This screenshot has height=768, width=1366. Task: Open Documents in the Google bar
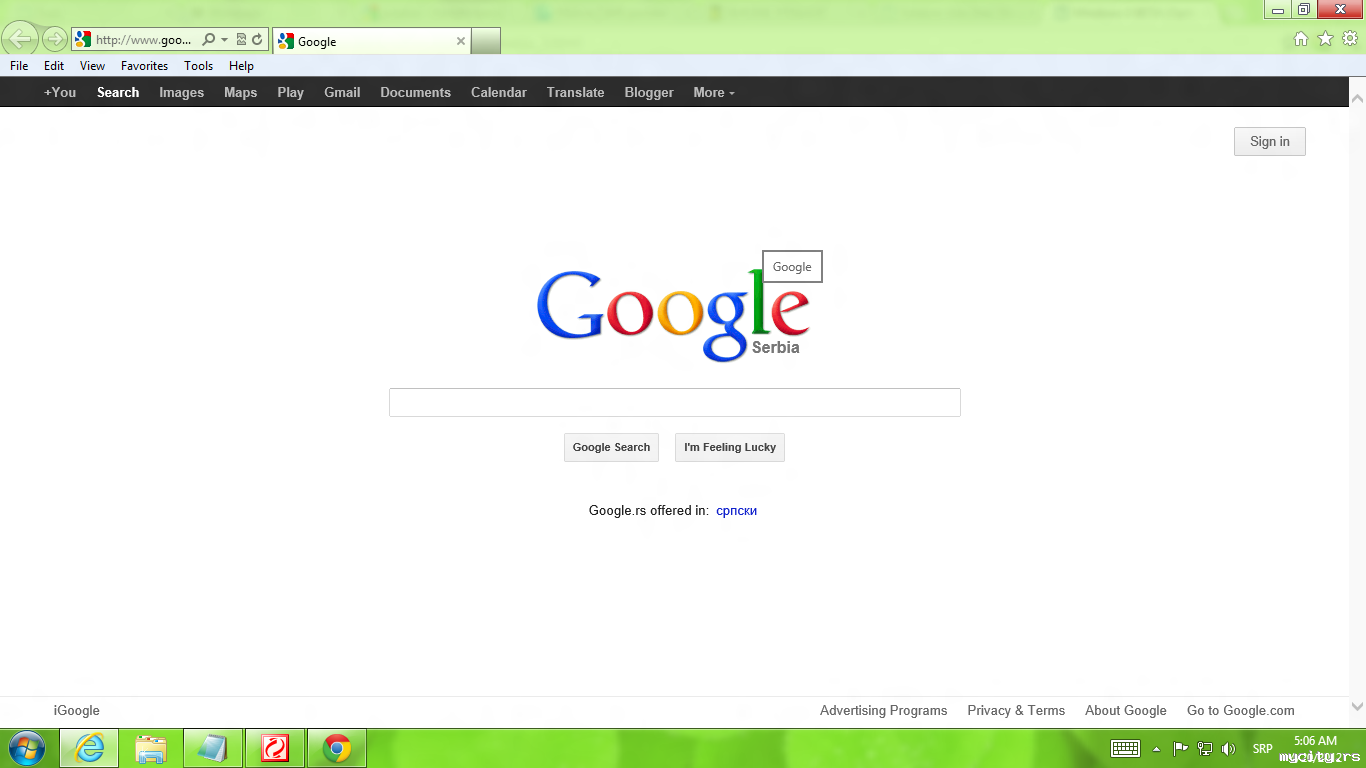pyautogui.click(x=415, y=92)
